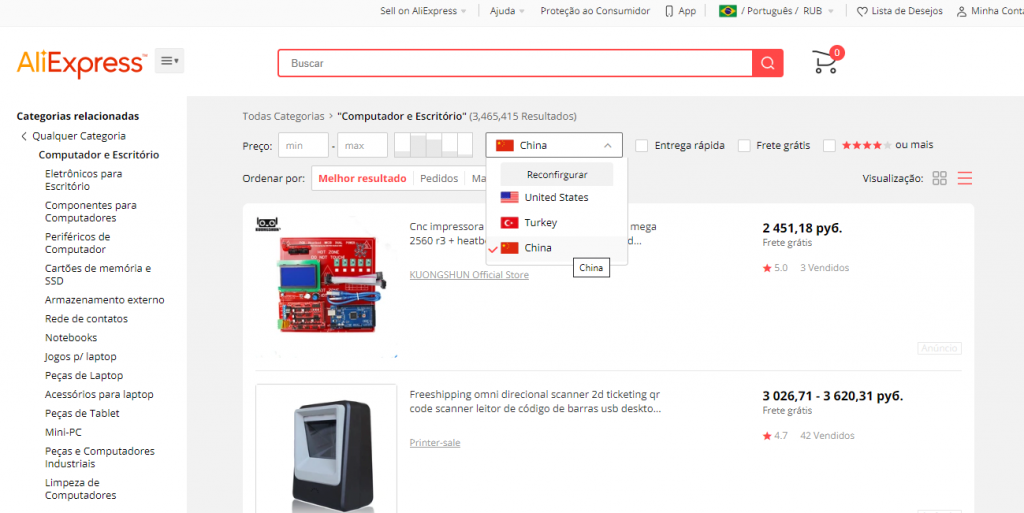Open Cartões de memória e SSD category
Viewport: 1024px width, 513px height.
pyautogui.click(x=98, y=275)
